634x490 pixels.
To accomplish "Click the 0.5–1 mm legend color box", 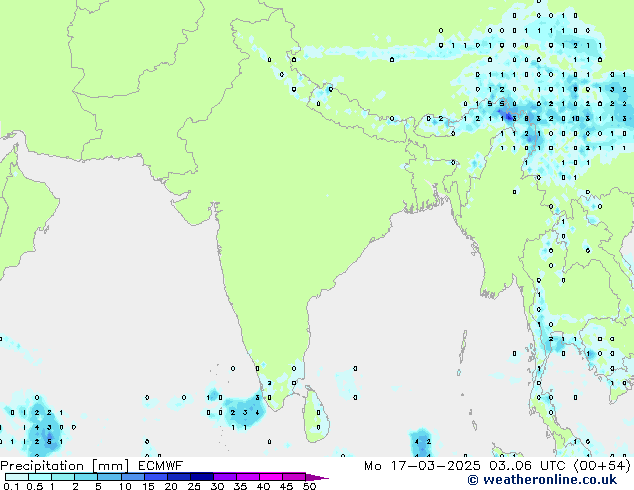I will click(40, 477).
